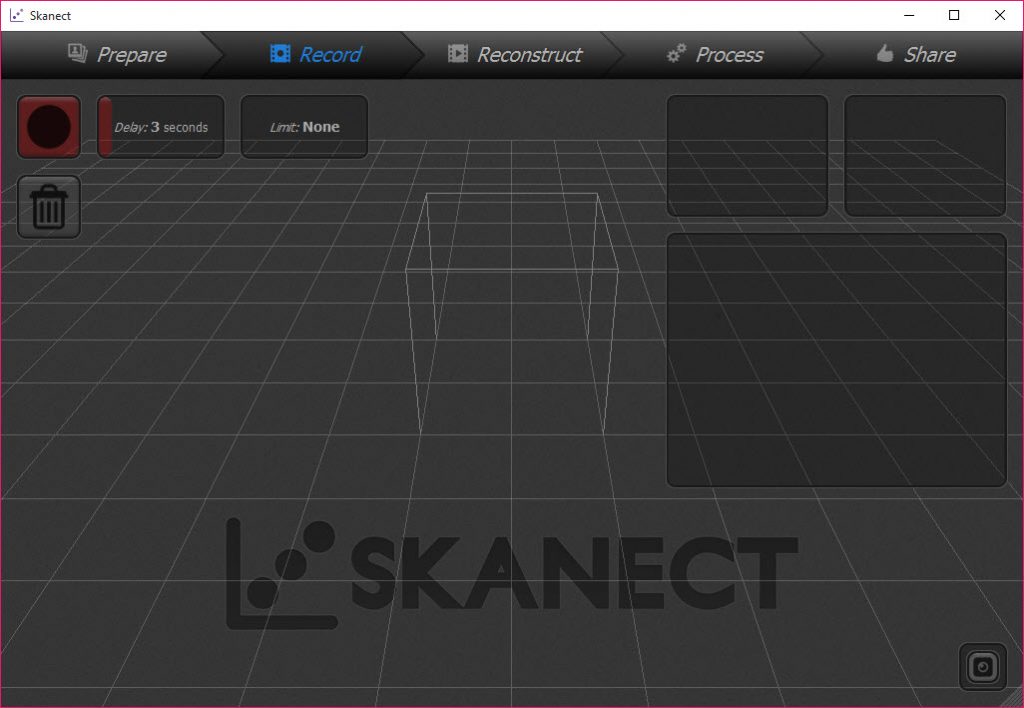This screenshot has height=708, width=1024.
Task: Delete the scan with the trash icon
Action: click(x=49, y=207)
